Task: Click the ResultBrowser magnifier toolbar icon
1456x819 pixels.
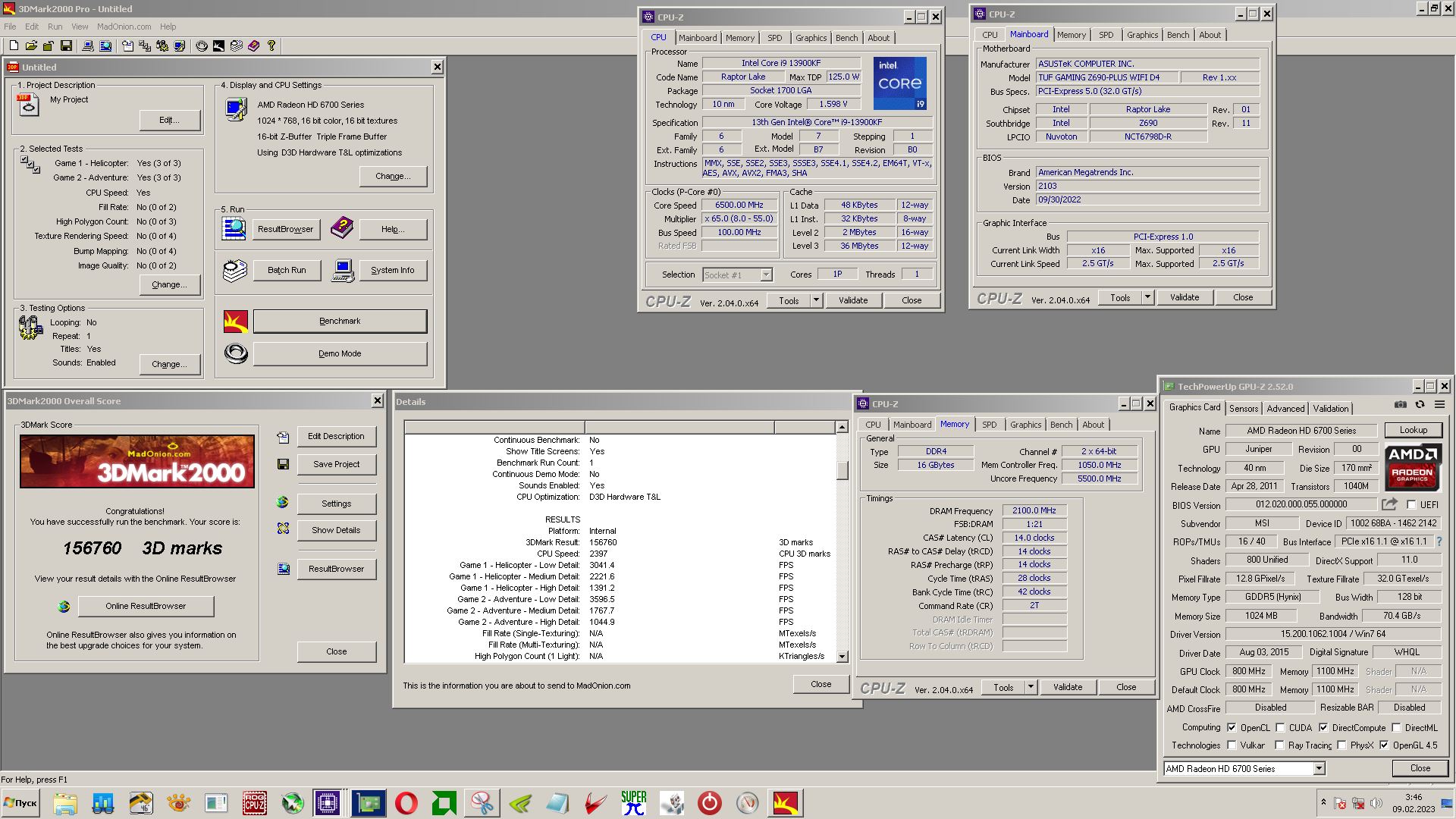Action: 105,46
